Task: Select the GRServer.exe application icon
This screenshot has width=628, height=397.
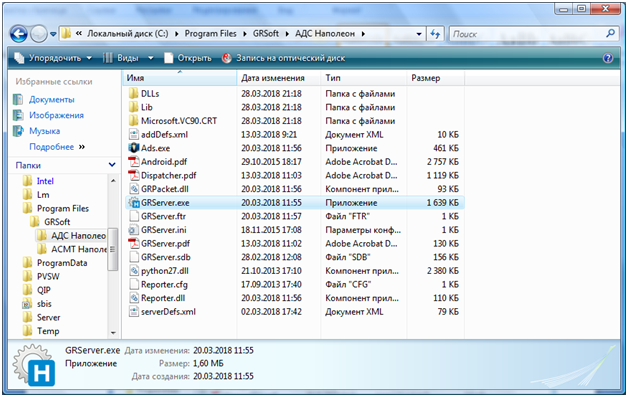Action: [x=133, y=203]
